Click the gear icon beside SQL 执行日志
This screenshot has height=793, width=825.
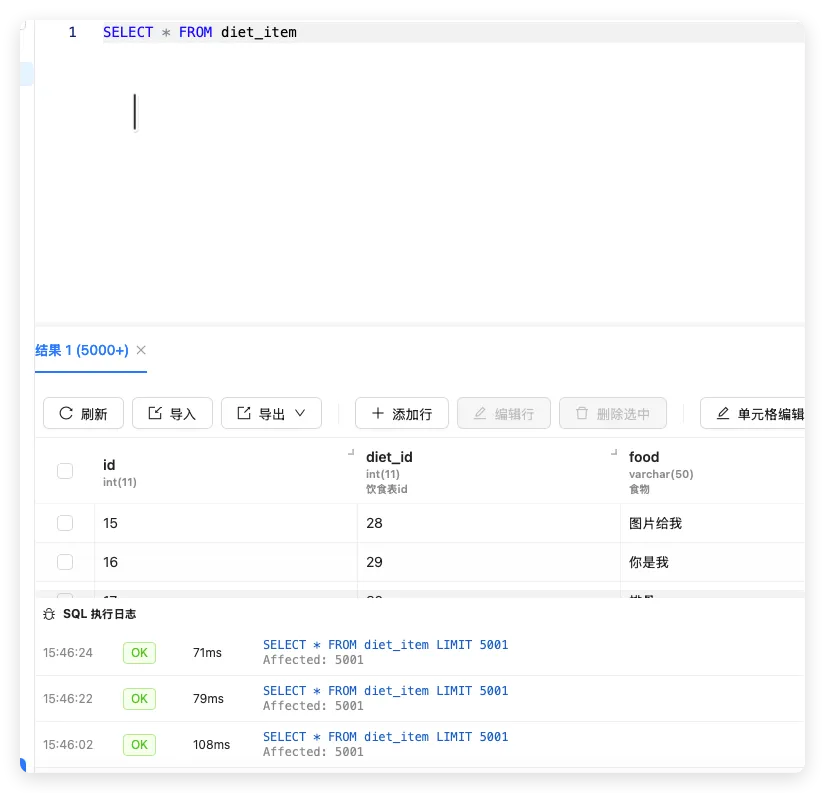pyautogui.click(x=49, y=614)
